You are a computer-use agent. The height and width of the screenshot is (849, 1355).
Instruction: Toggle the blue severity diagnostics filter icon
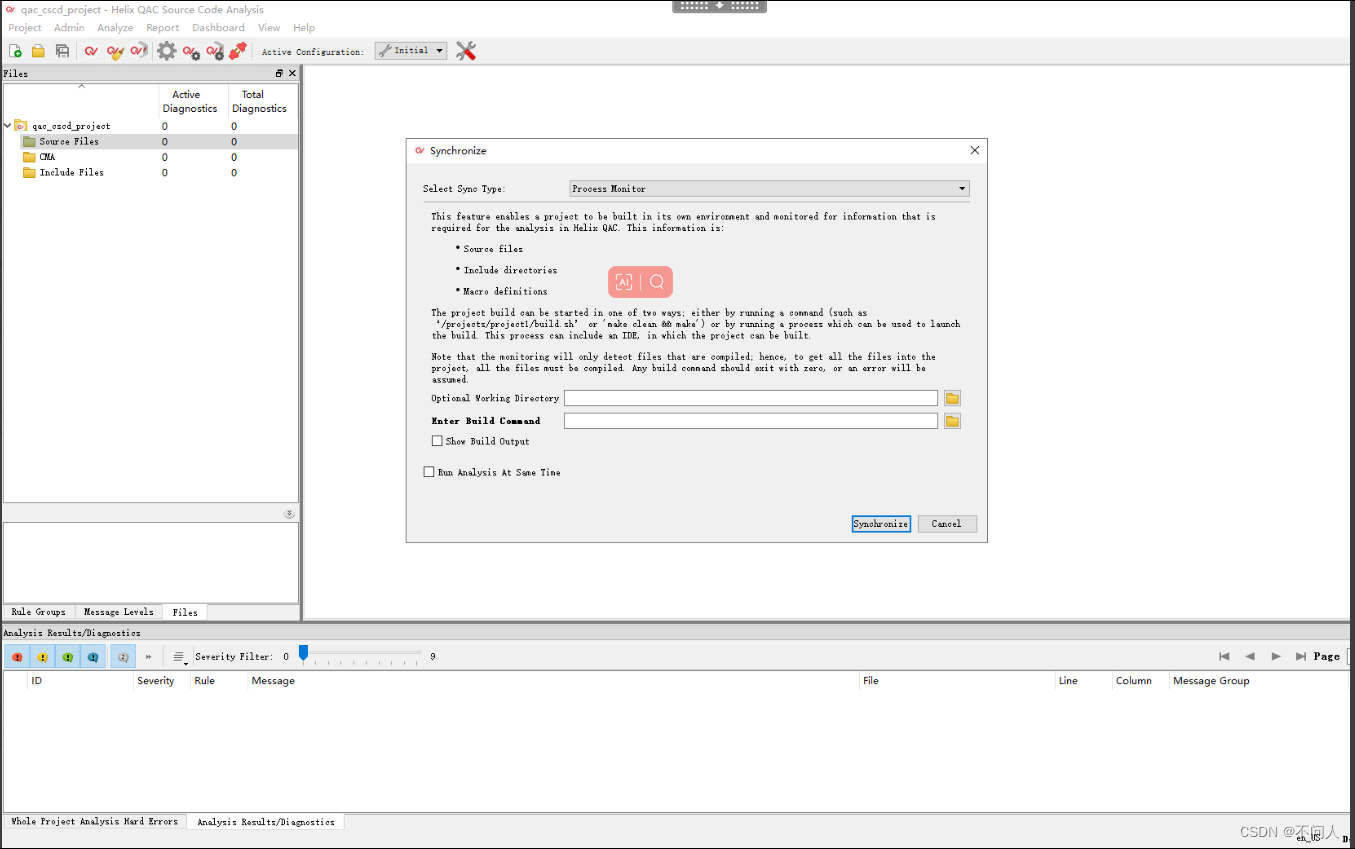tap(93, 657)
